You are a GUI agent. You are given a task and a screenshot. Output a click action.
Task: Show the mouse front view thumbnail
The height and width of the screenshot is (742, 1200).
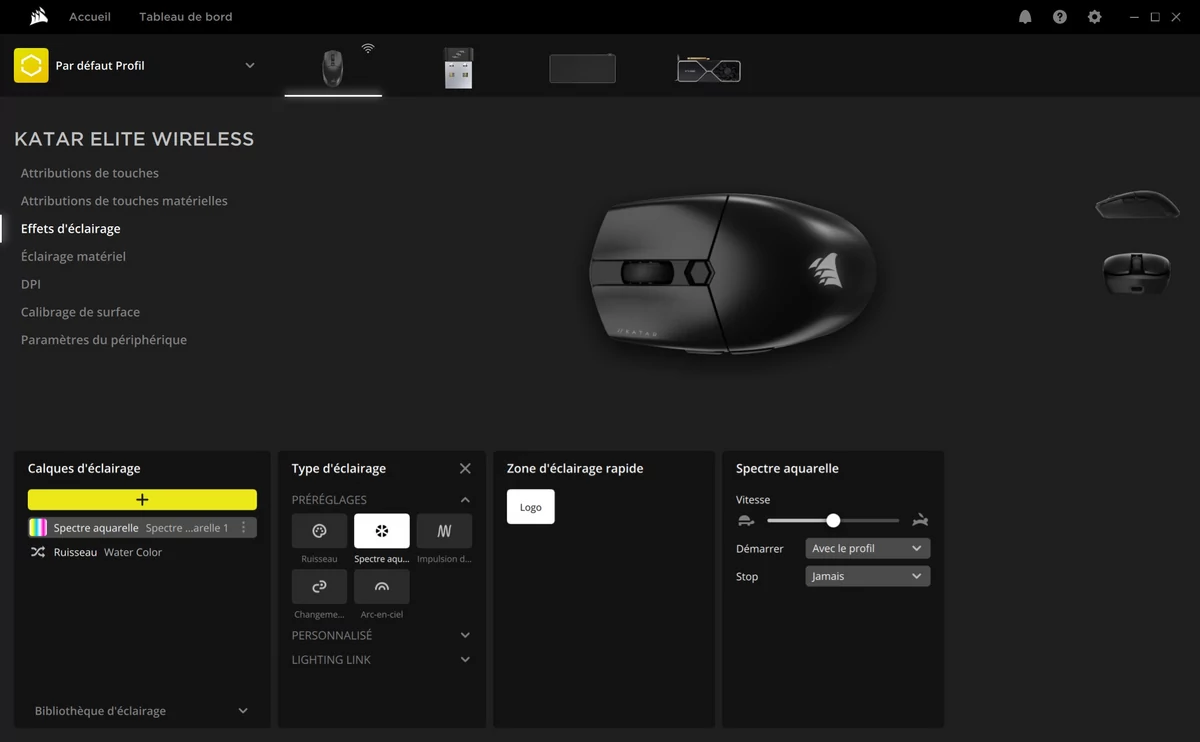click(1137, 273)
